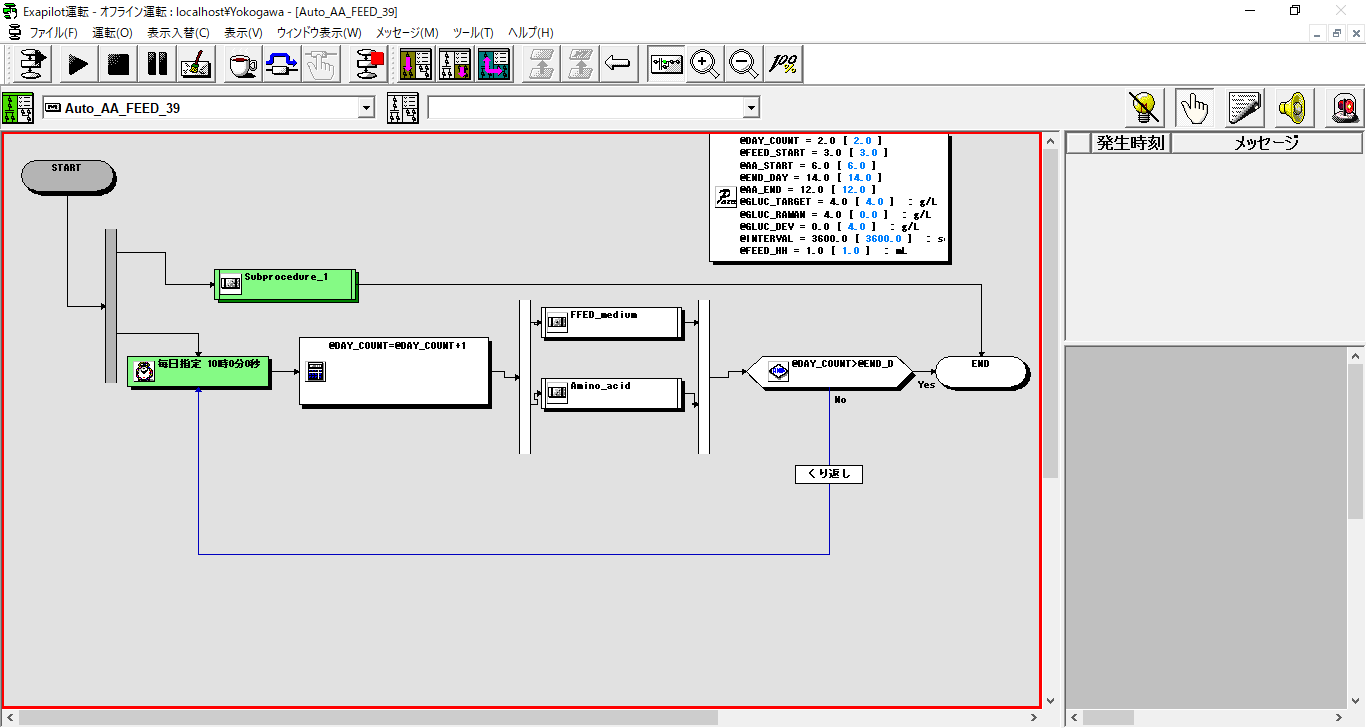
Task: Click the yellow speaker sound icon
Action: coord(1295,106)
